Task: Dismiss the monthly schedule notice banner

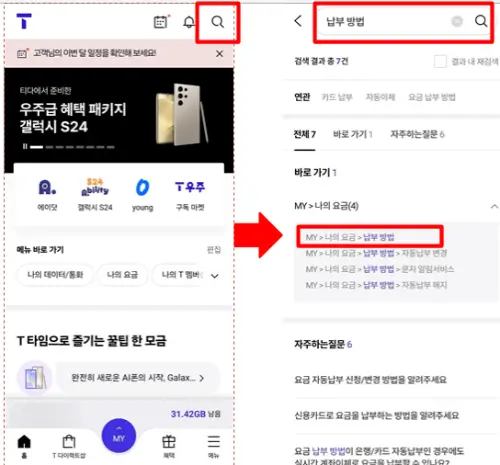Action: coord(219,54)
